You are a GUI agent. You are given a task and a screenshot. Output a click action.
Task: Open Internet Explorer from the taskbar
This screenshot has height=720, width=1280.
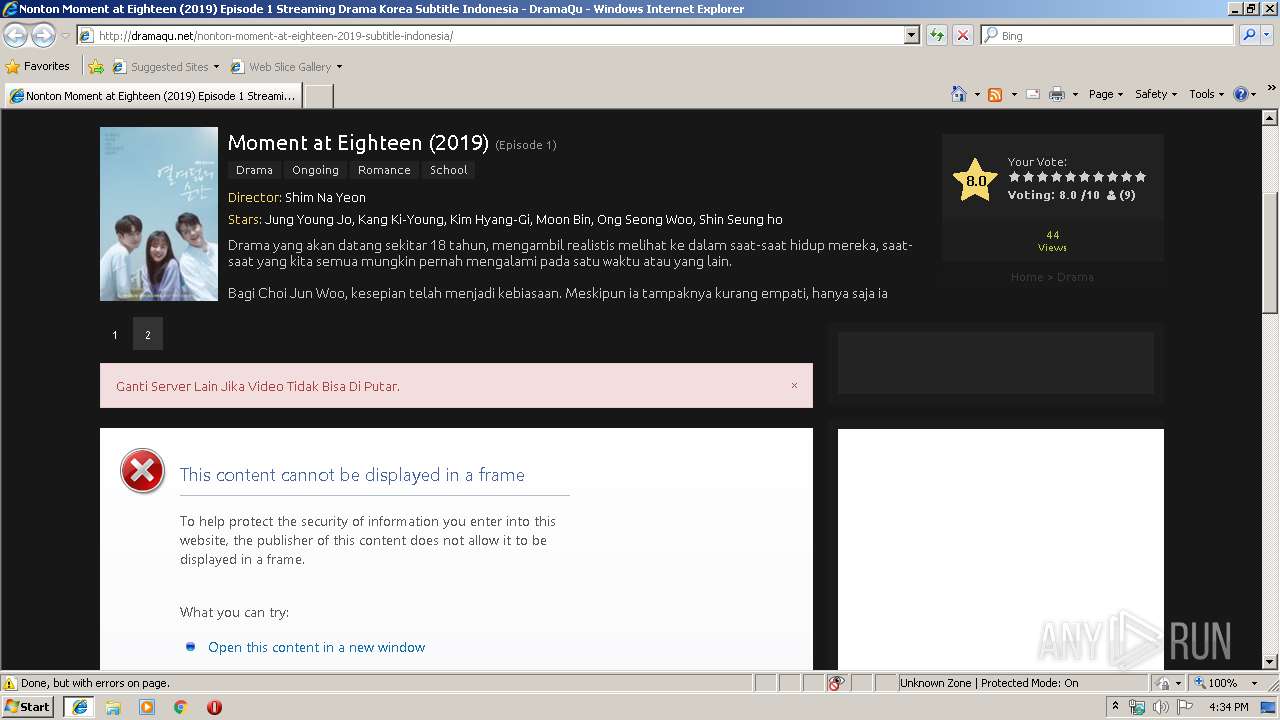79,707
